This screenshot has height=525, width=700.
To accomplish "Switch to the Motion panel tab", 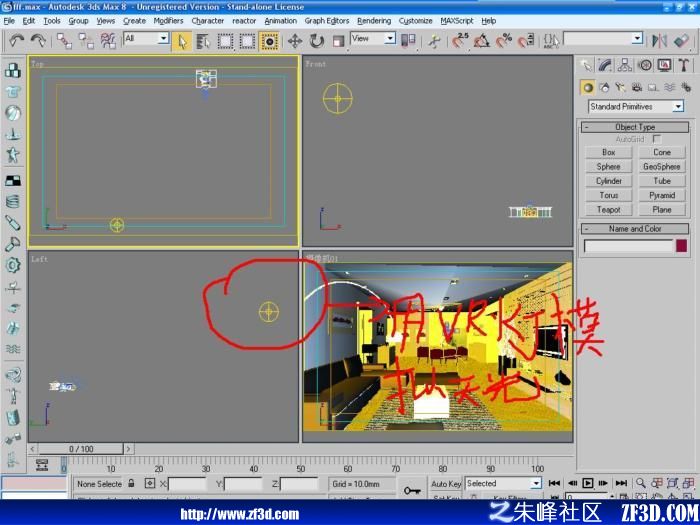I will [x=645, y=65].
